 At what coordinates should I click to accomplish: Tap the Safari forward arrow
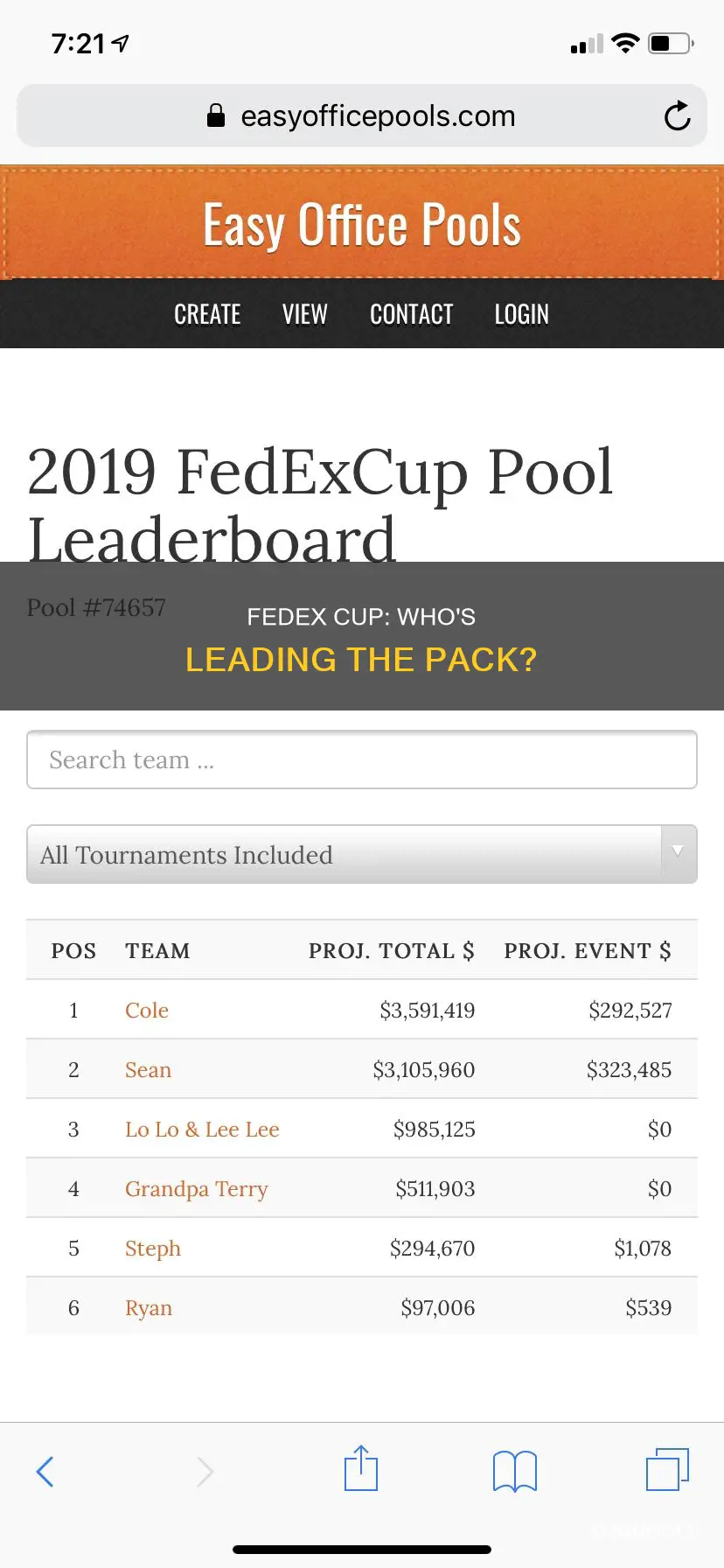[205, 1472]
